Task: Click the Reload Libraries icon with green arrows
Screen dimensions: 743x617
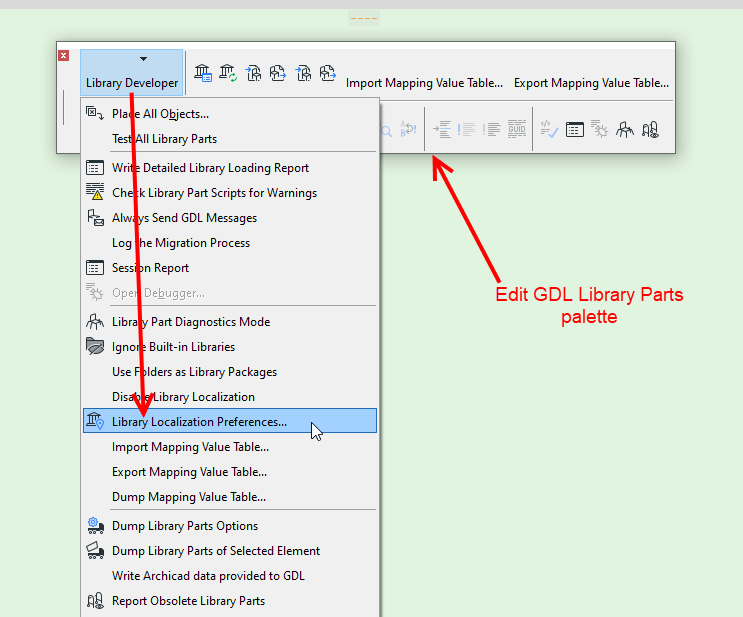Action: (x=228, y=73)
